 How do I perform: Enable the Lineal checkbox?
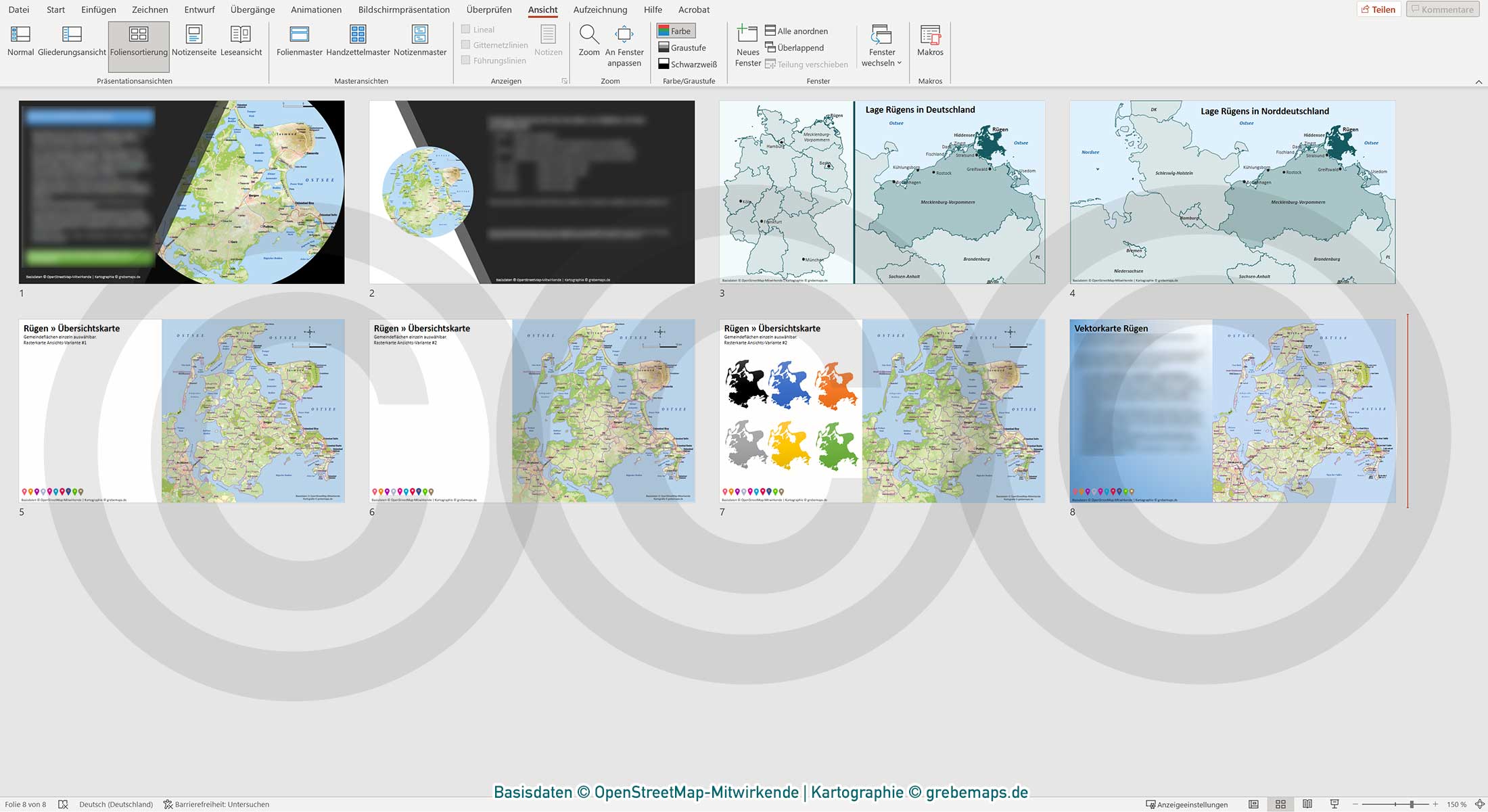(466, 29)
